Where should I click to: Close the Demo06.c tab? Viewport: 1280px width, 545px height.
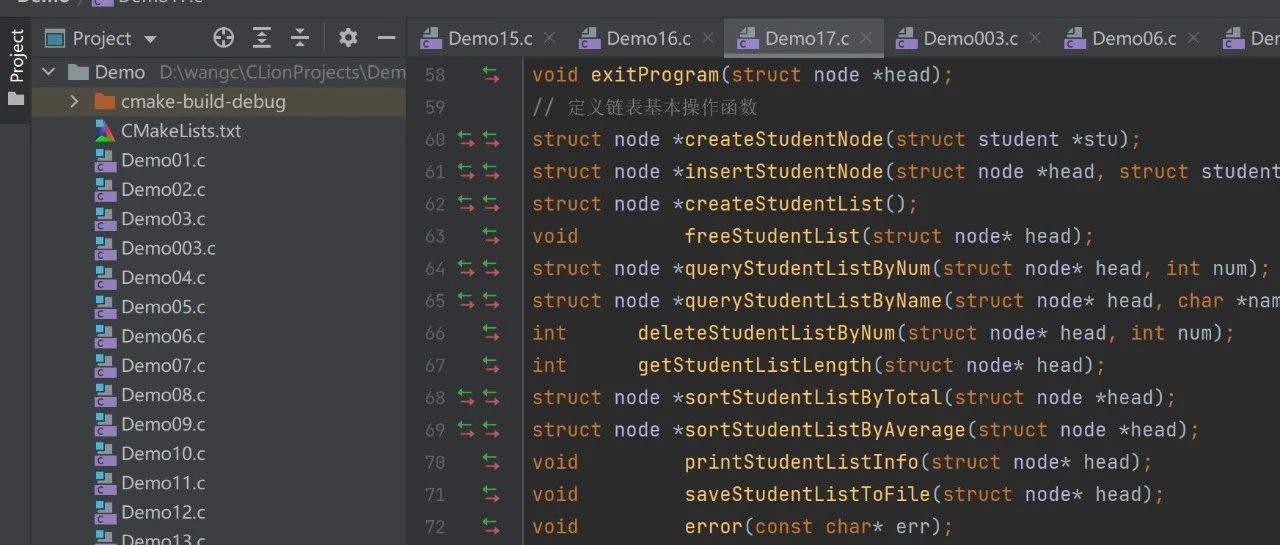coord(1193,39)
